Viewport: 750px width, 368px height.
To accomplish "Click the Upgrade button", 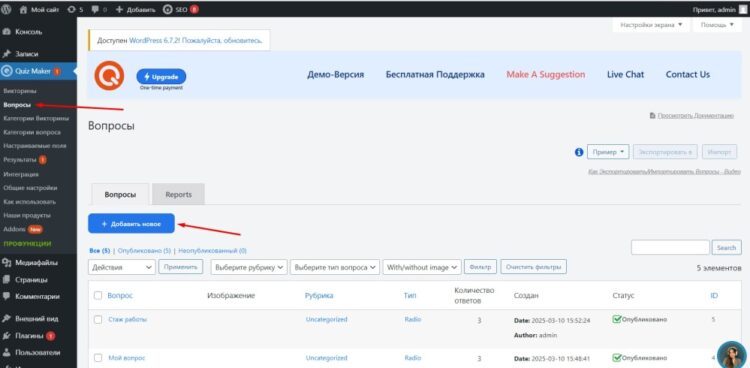I will 161,77.
